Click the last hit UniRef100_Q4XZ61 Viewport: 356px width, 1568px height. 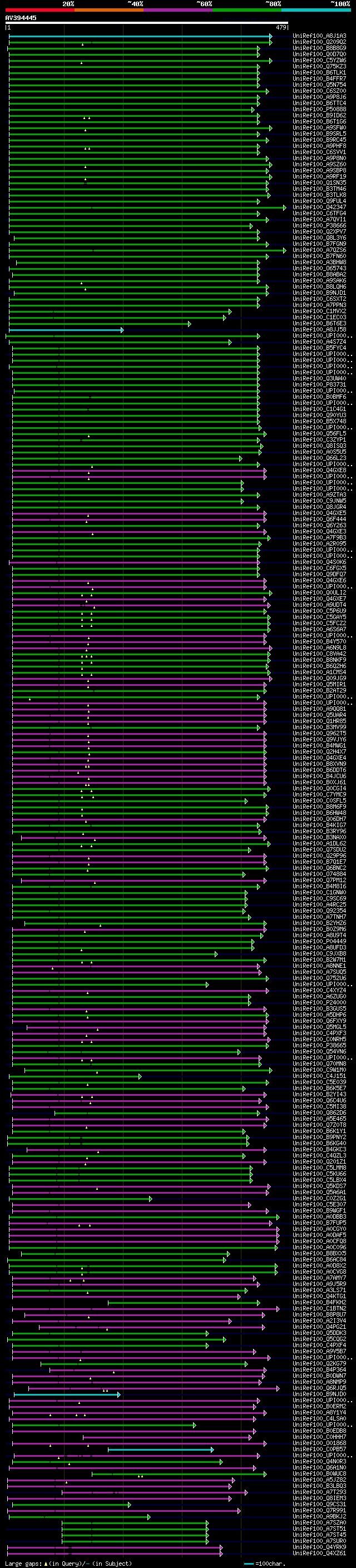319,1553
